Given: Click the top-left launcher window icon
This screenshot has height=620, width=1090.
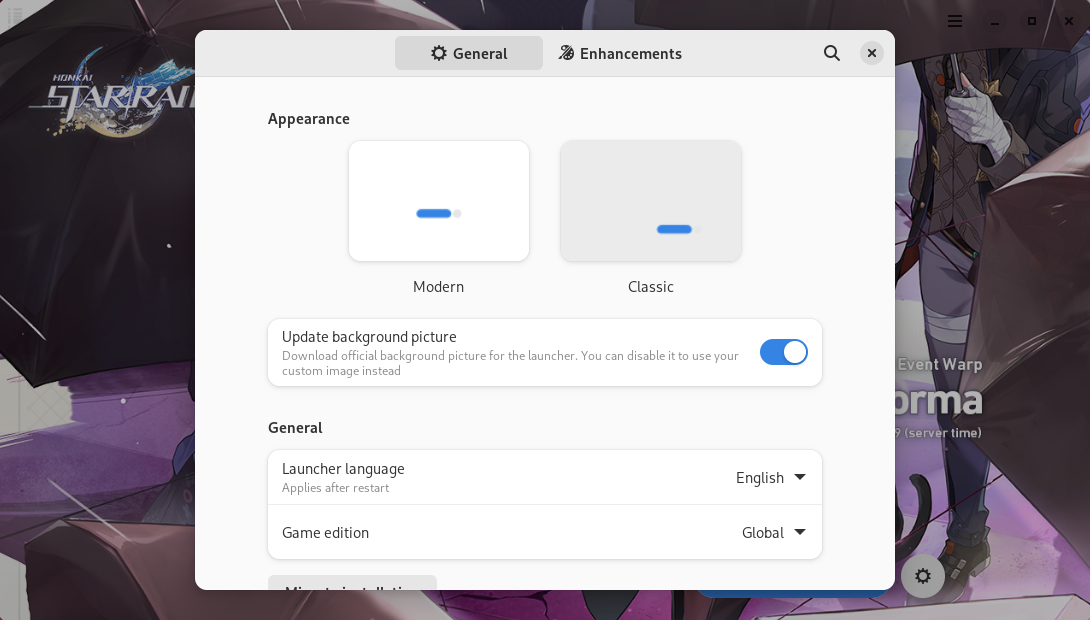Looking at the screenshot, I should 15,16.
